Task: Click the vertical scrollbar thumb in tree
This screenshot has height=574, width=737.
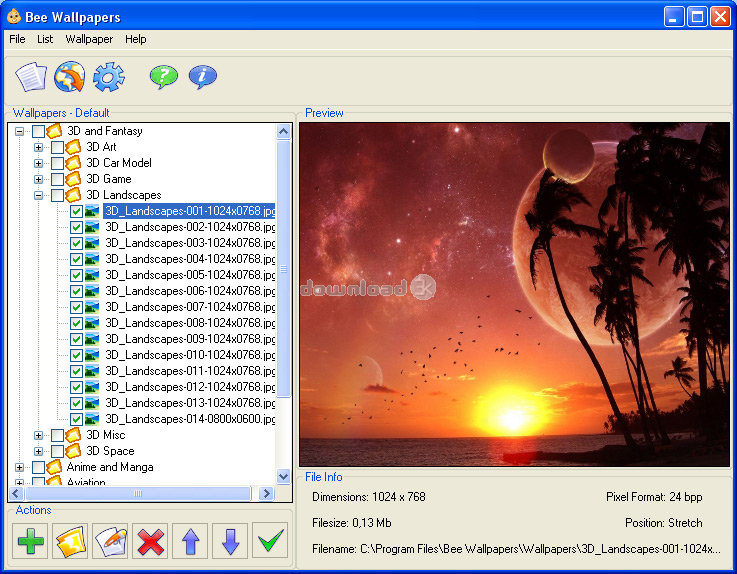Action: [x=283, y=269]
